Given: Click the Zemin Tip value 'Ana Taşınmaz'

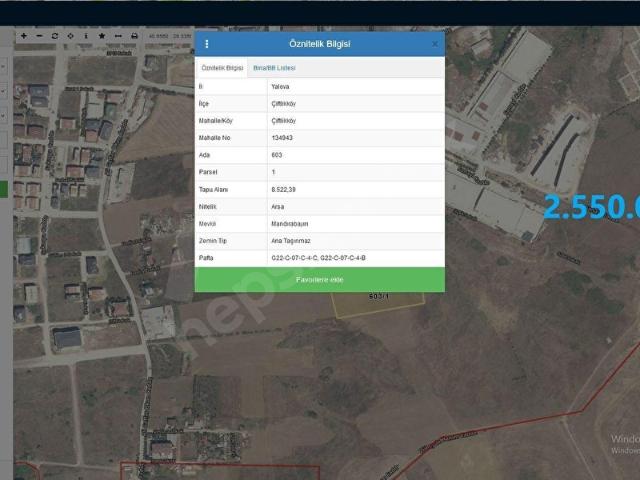Looking at the screenshot, I should (291, 241).
